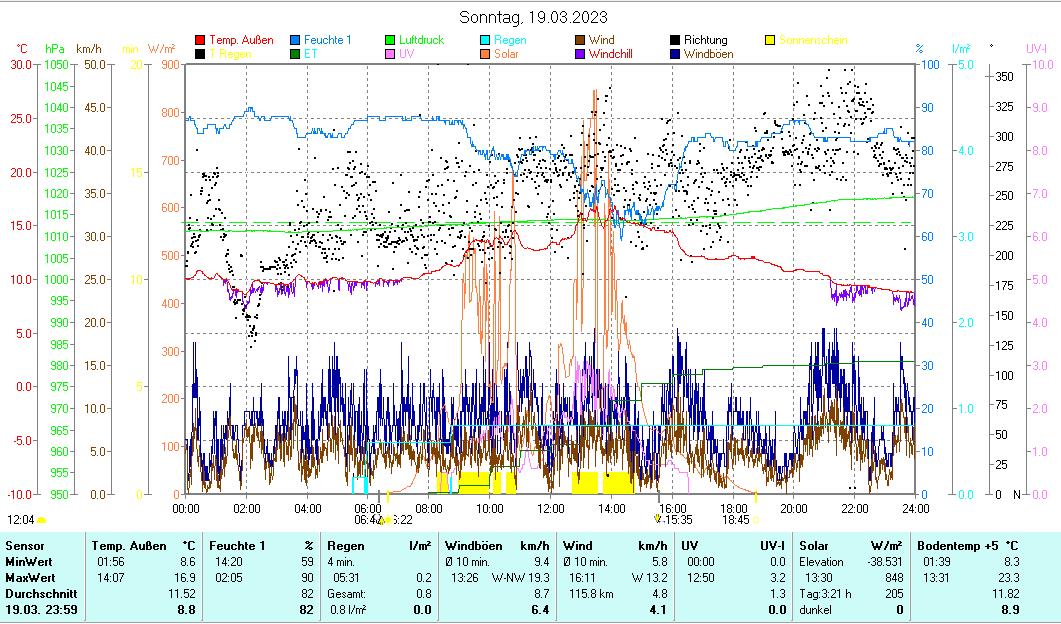Click the 12:04 time label at bottom left
The width and height of the screenshot is (1061, 624).
pos(20,520)
